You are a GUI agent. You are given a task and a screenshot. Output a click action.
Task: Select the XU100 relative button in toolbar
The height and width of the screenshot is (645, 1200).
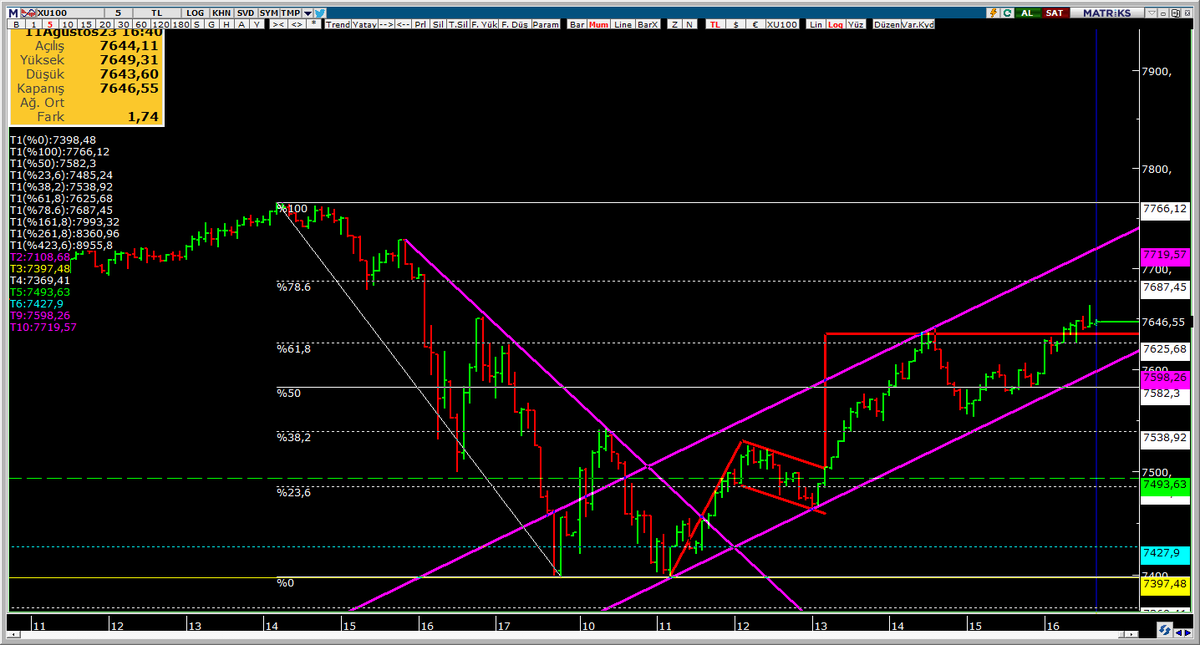(782, 24)
